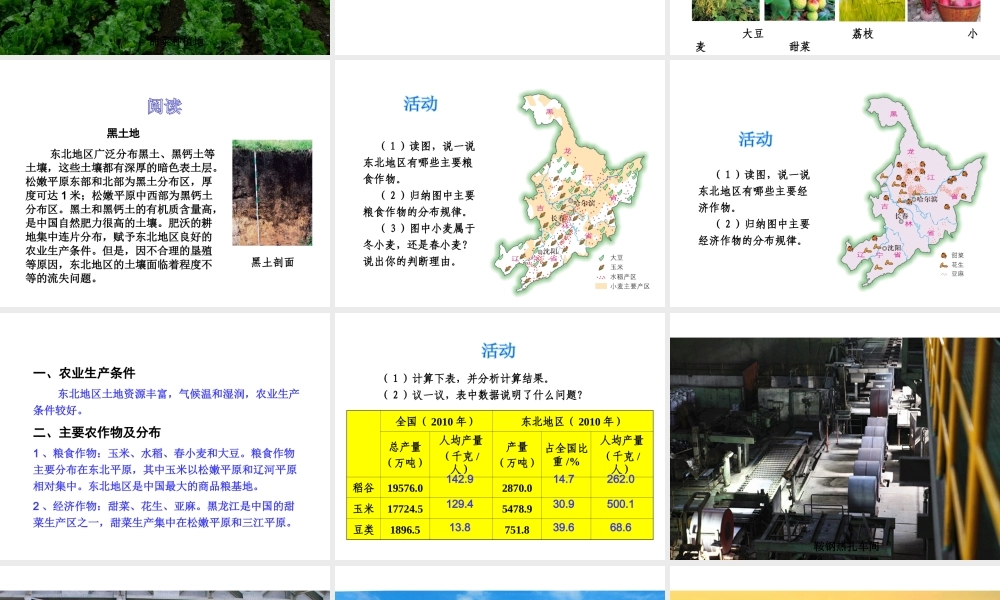Click the 黑土剖面 caption
Image resolution: width=1000 pixels, height=600 pixels.
point(272,262)
